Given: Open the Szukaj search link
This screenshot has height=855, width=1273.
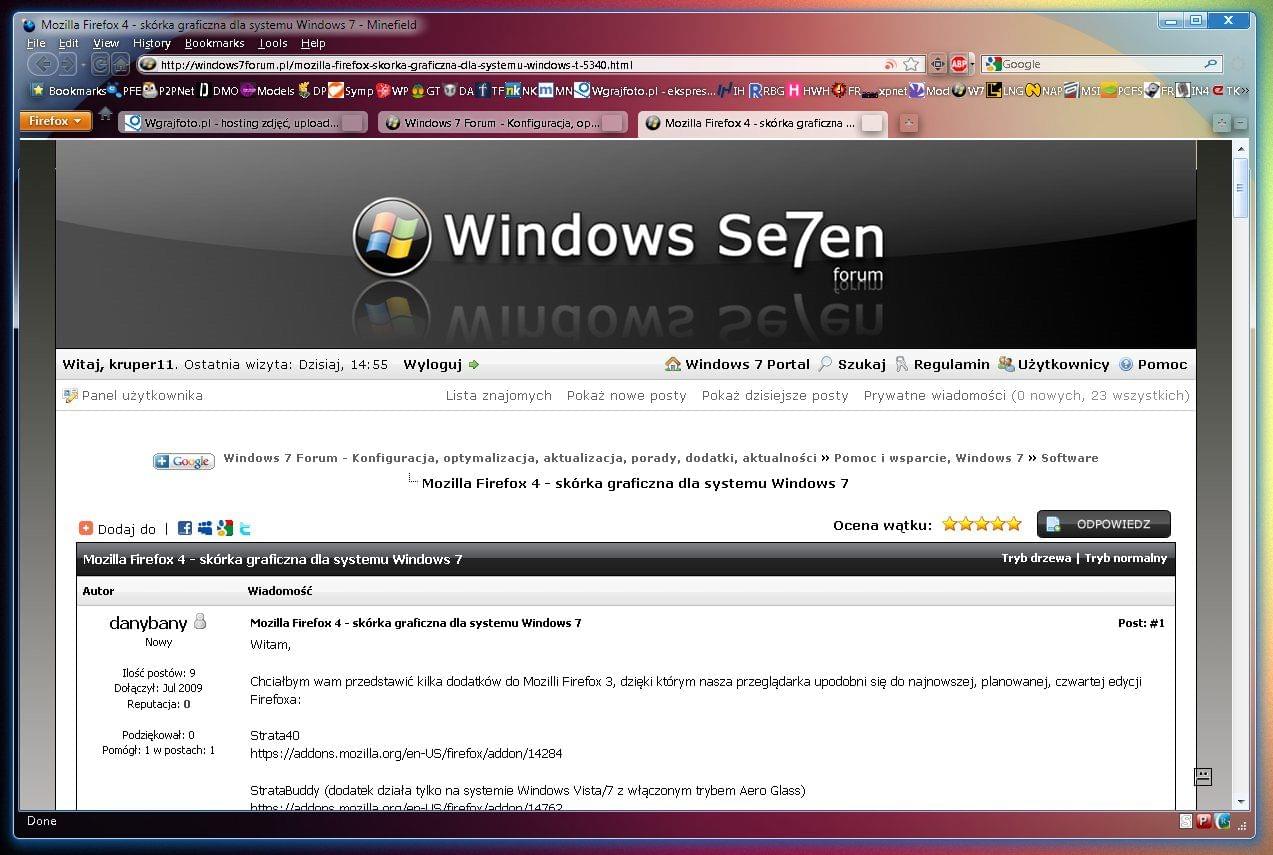Looking at the screenshot, I should [x=852, y=365].
